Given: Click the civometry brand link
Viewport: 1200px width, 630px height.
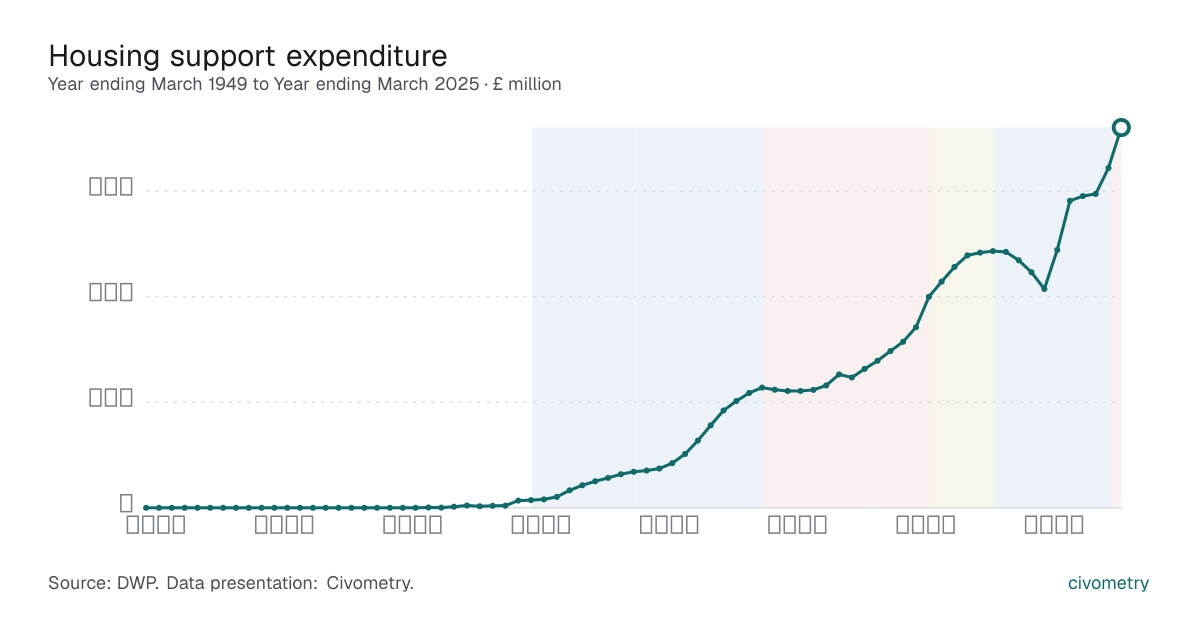Looking at the screenshot, I should point(1108,583).
